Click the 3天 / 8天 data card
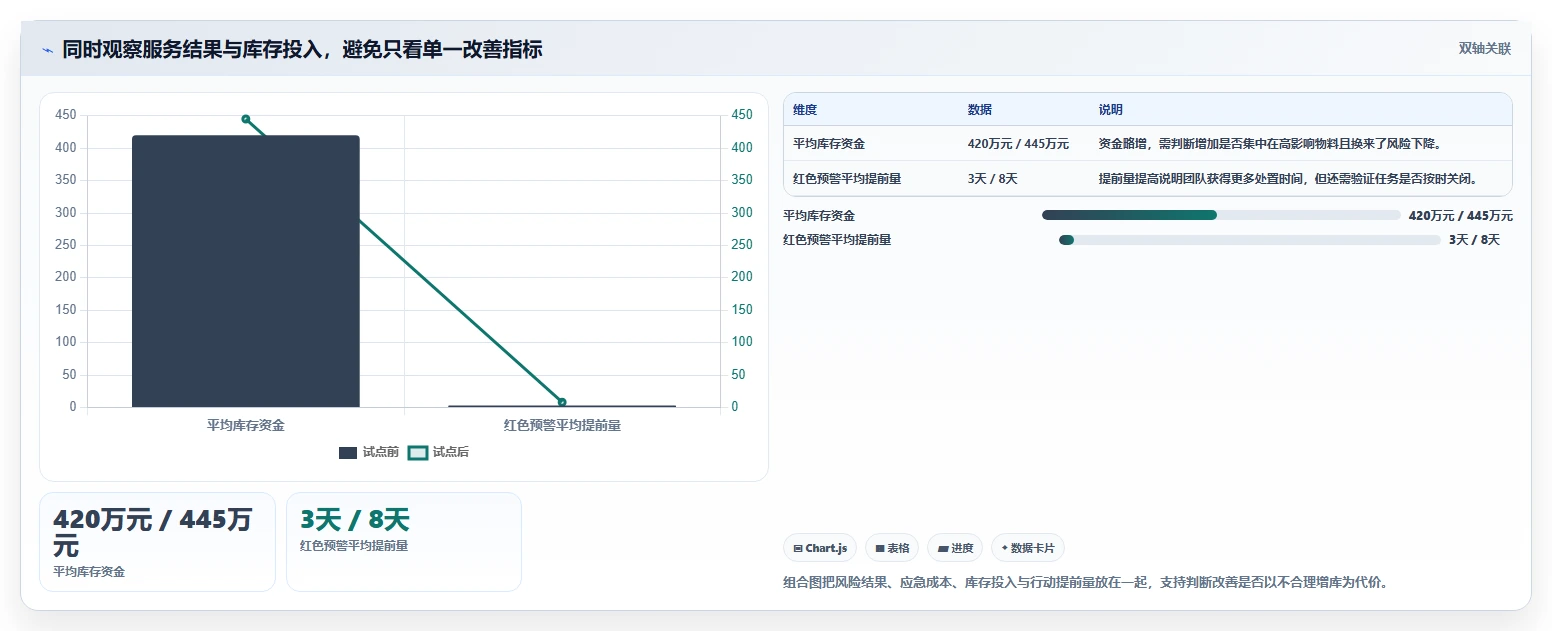The image size is (1552, 631). click(x=404, y=542)
